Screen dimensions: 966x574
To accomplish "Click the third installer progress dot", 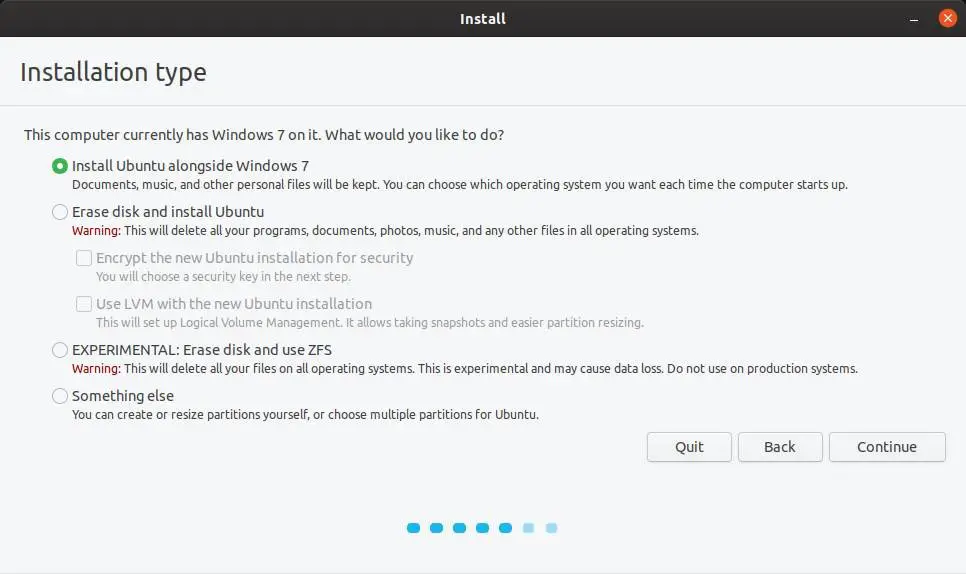I will pos(460,528).
